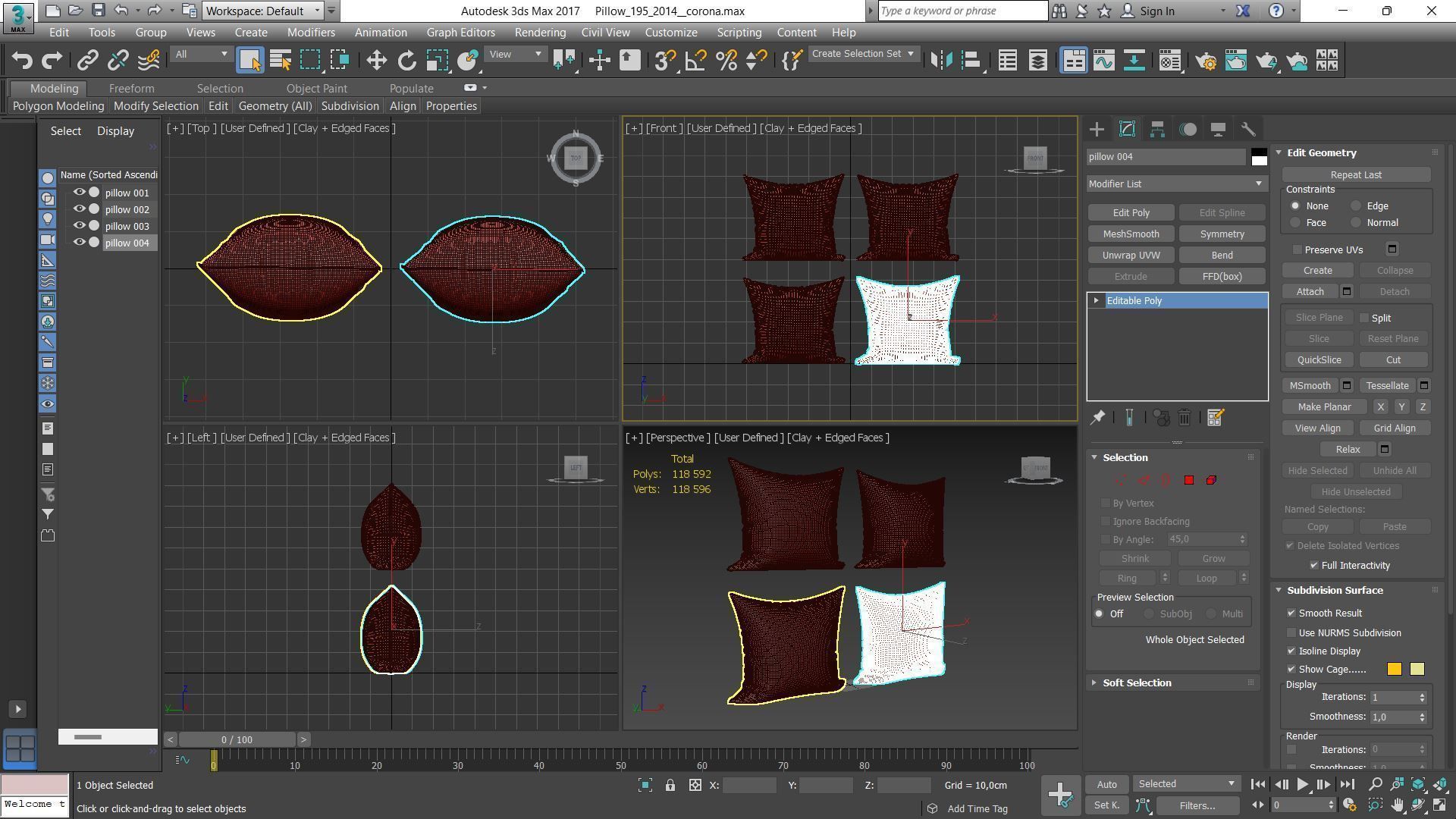Click the MeshSmooth modifier button

coord(1131,234)
